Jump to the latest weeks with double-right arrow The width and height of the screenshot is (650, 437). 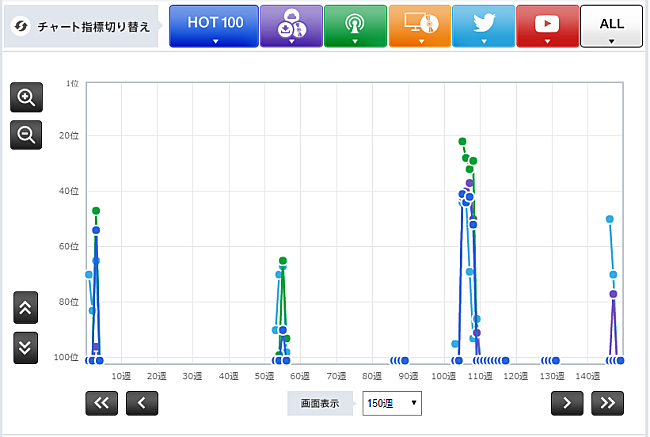(606, 403)
